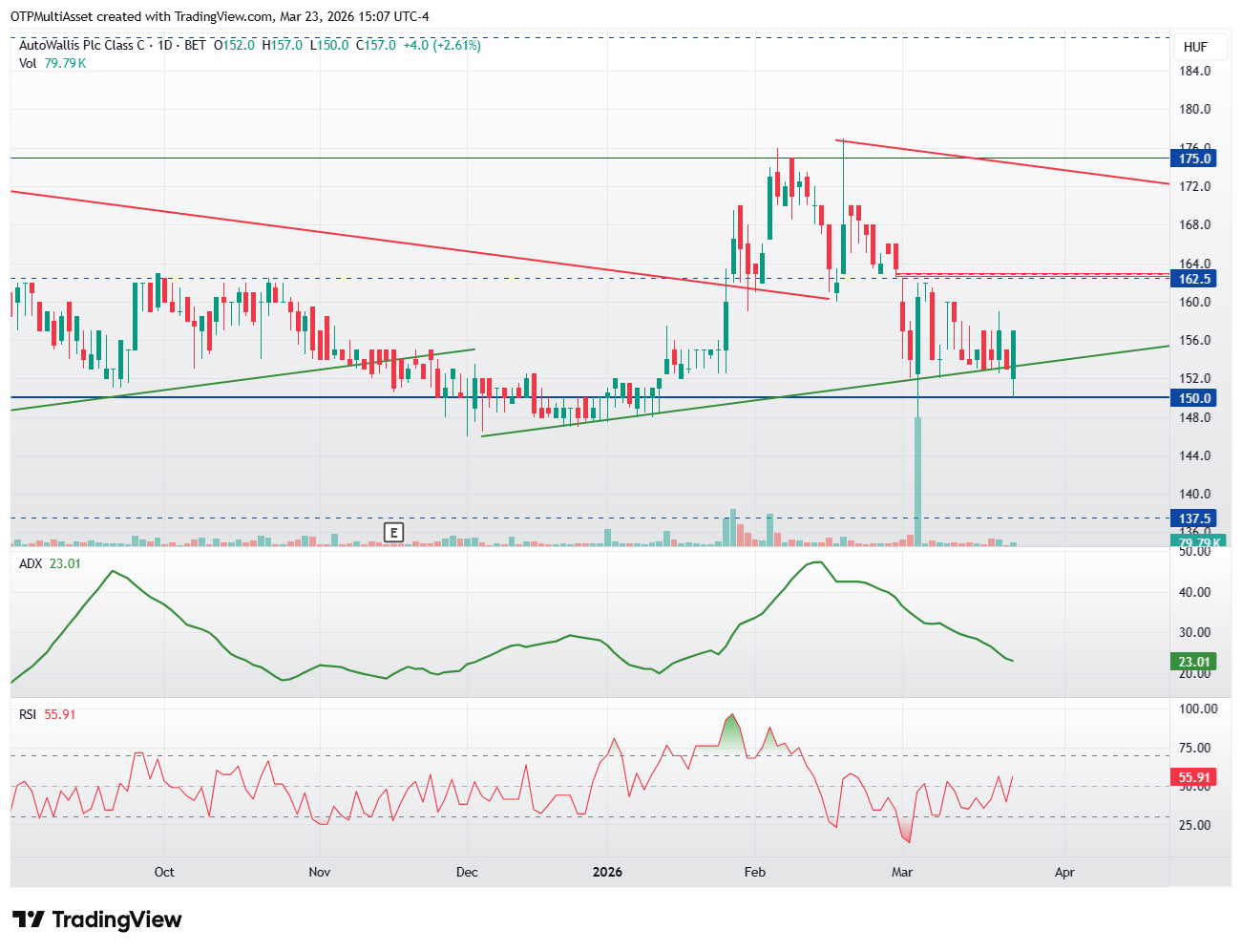
Task: Click the 75.00 label on the RSI axis
Action: coord(1195,748)
